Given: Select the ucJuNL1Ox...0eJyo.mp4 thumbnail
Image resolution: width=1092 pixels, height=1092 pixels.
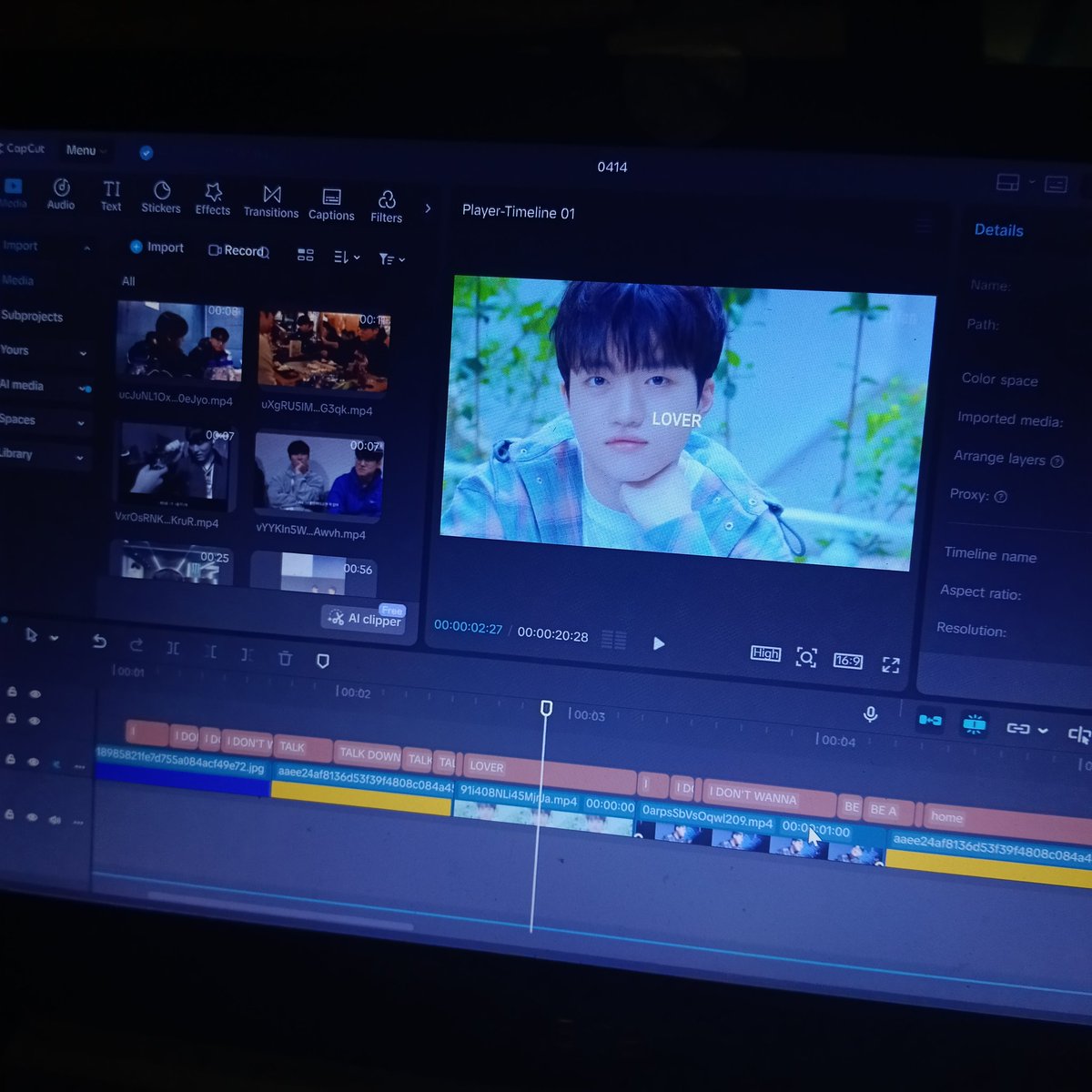Looking at the screenshot, I should click(x=179, y=342).
